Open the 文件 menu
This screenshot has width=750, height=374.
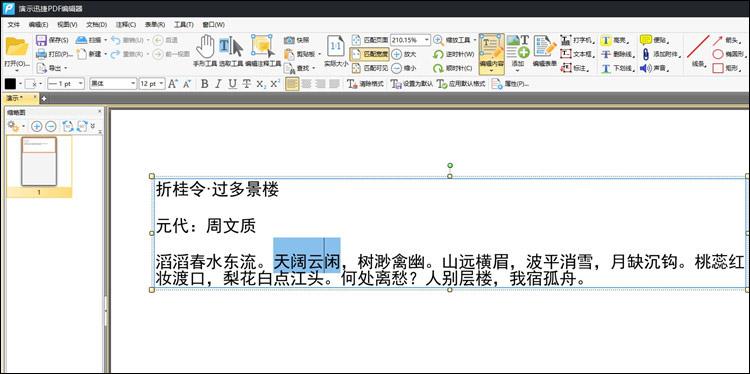pos(14,25)
